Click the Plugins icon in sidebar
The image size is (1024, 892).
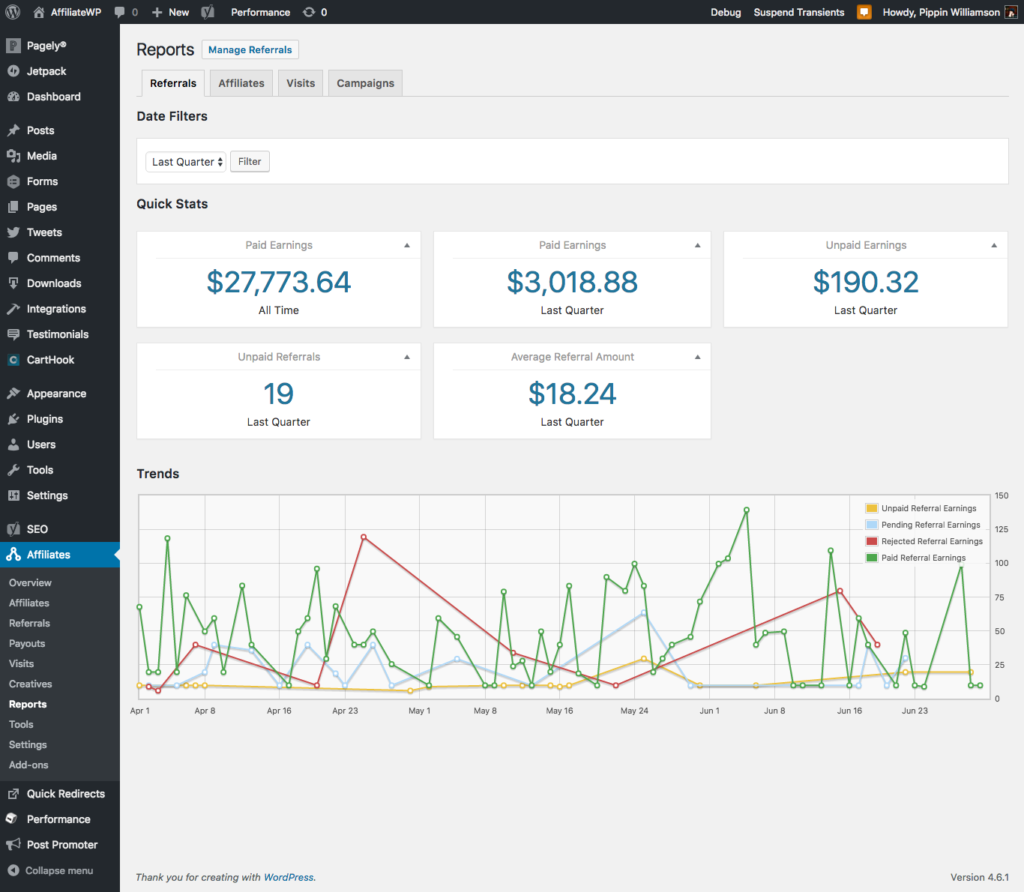(13, 419)
